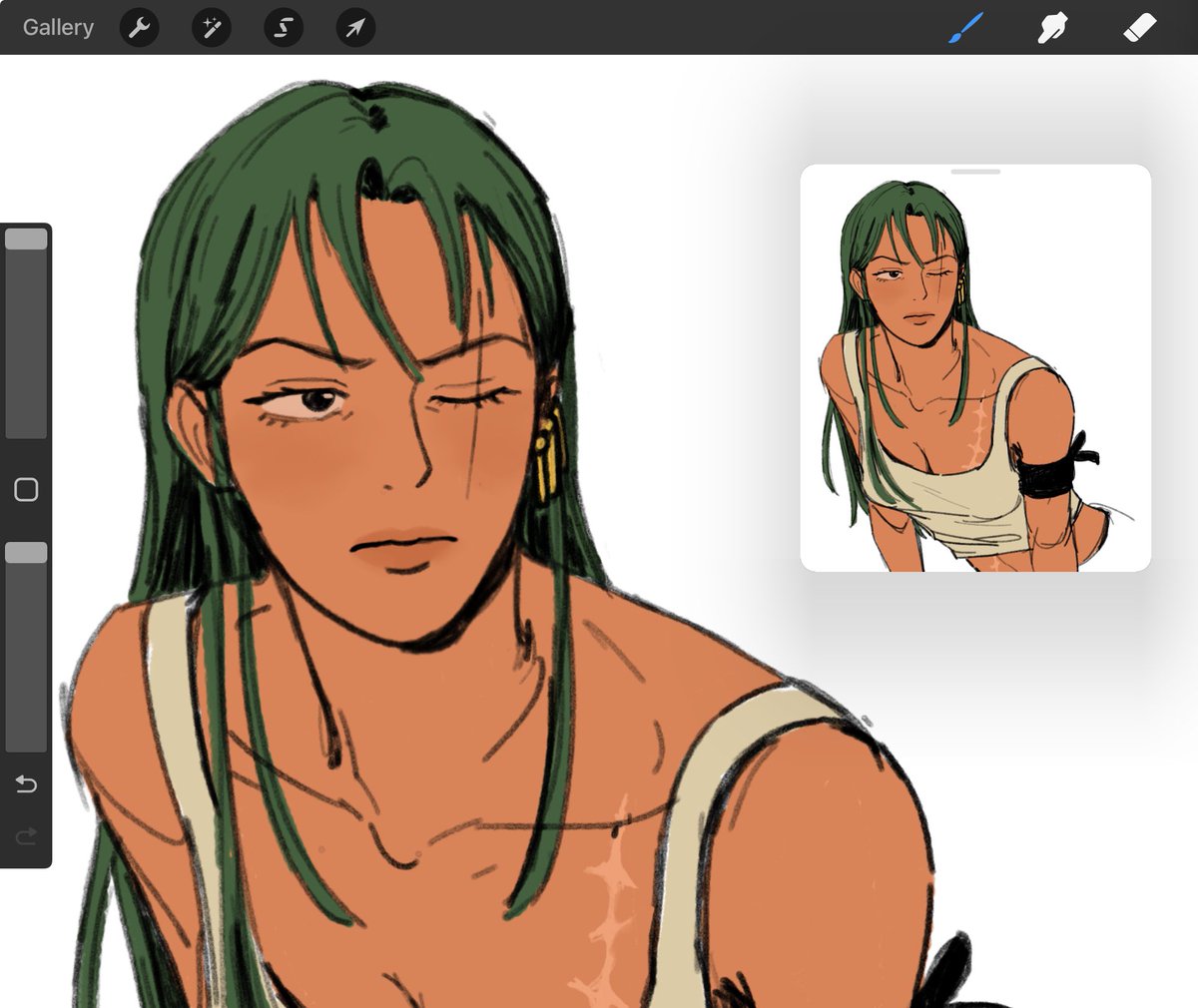The height and width of the screenshot is (1008, 1198).
Task: Click the brush opacity slider
Action: coord(26,647)
